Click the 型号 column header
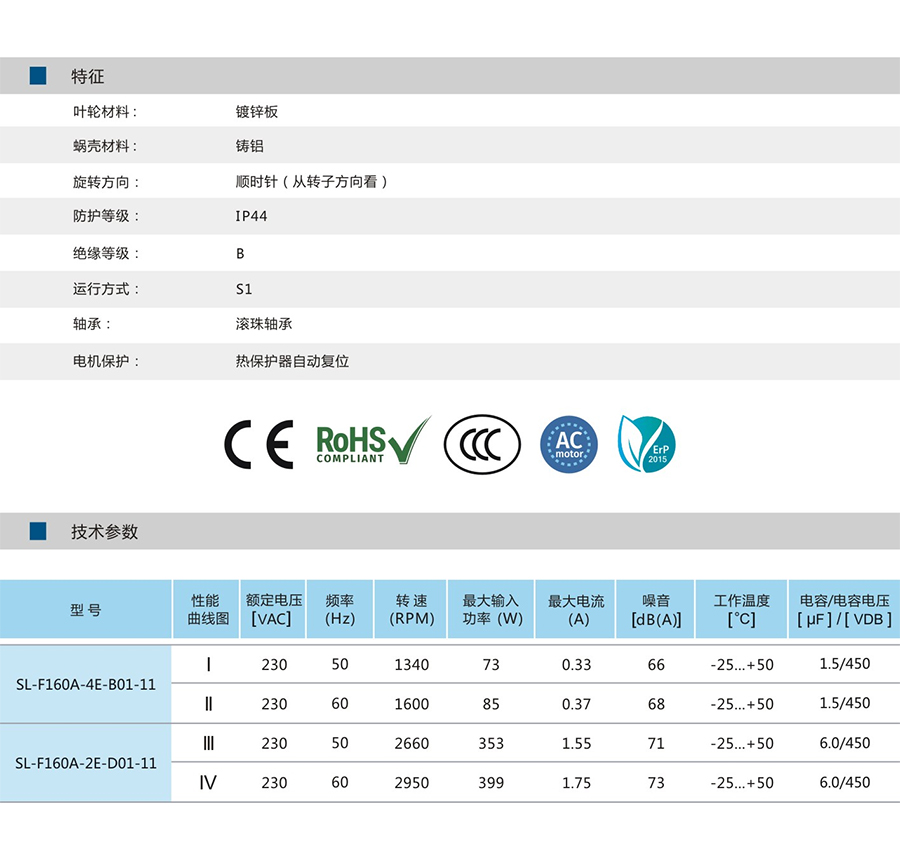Screen dimensions: 900x863 click(86, 609)
